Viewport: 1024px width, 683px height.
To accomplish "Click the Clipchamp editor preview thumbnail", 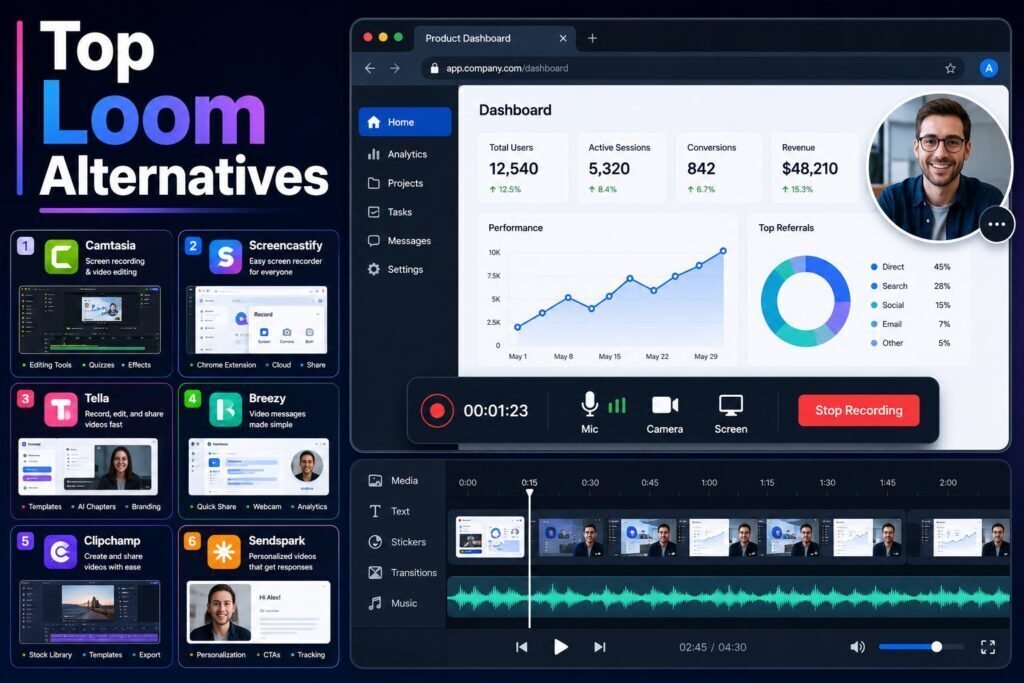I will coord(90,612).
